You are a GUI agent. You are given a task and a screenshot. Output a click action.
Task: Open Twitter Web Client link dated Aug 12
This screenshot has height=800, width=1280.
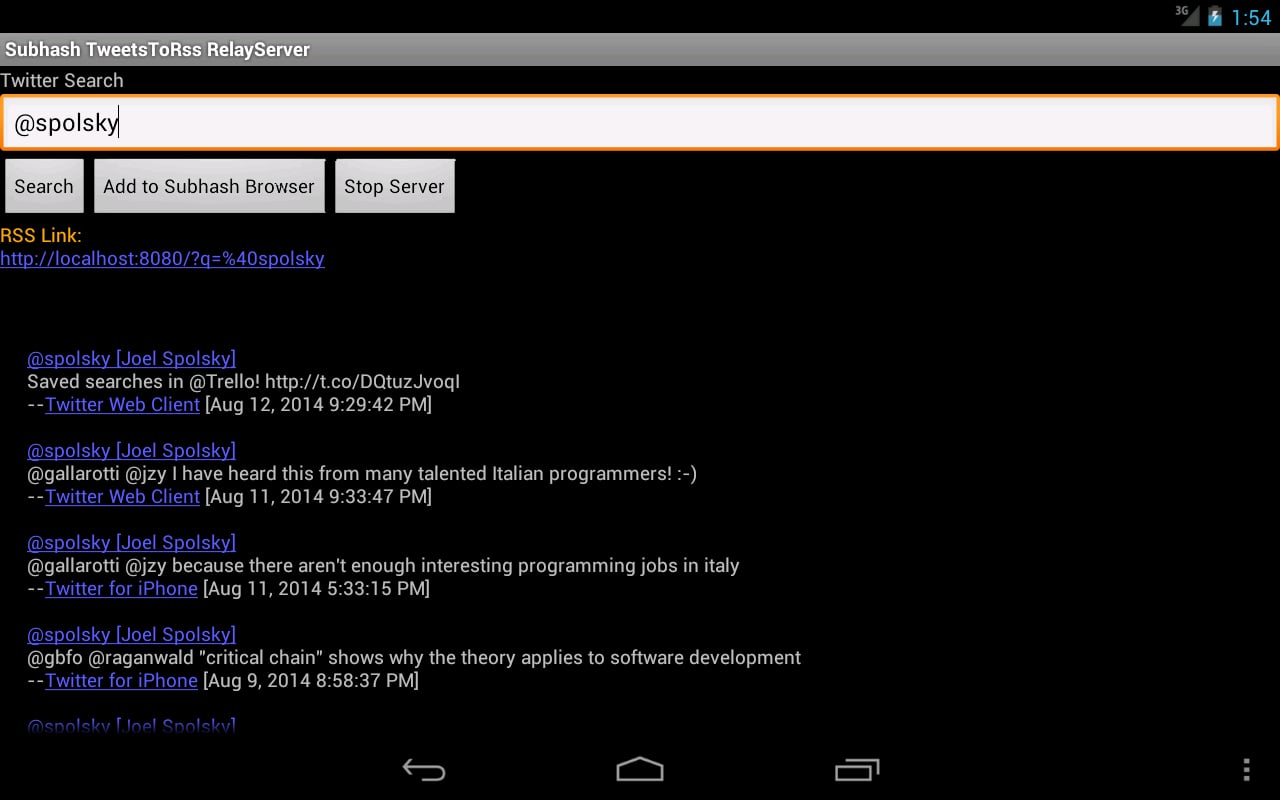(122, 404)
